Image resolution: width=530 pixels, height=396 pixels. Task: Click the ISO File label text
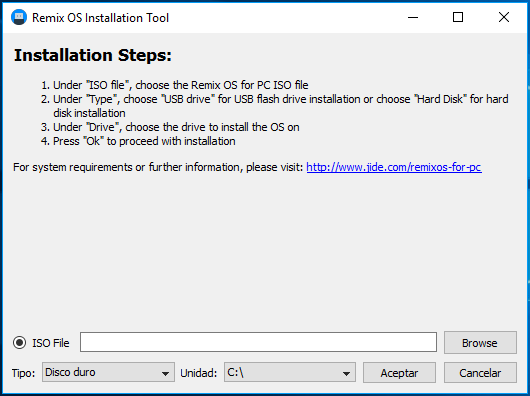(x=51, y=343)
